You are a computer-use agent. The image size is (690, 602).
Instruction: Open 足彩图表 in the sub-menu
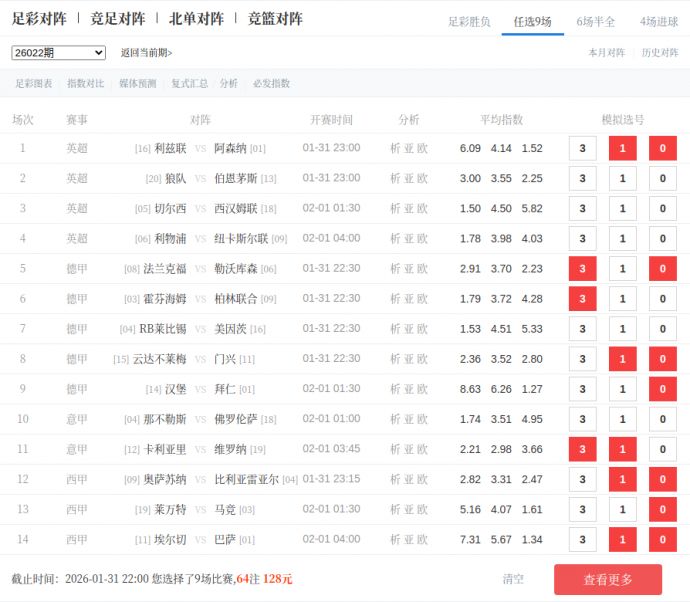coord(33,84)
